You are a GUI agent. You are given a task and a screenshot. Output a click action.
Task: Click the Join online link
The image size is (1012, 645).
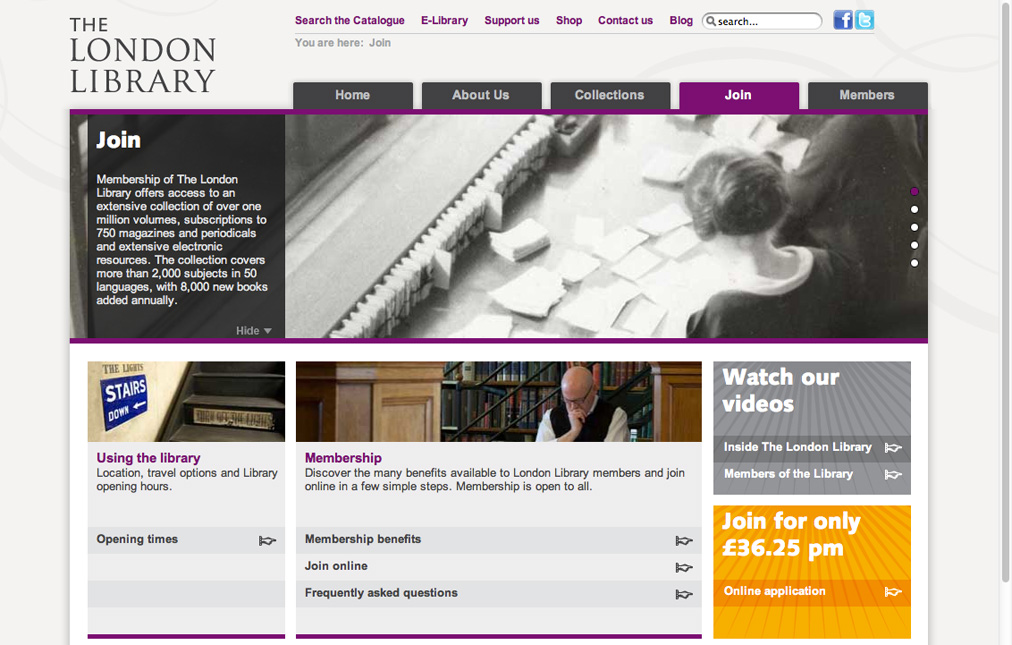click(336, 566)
